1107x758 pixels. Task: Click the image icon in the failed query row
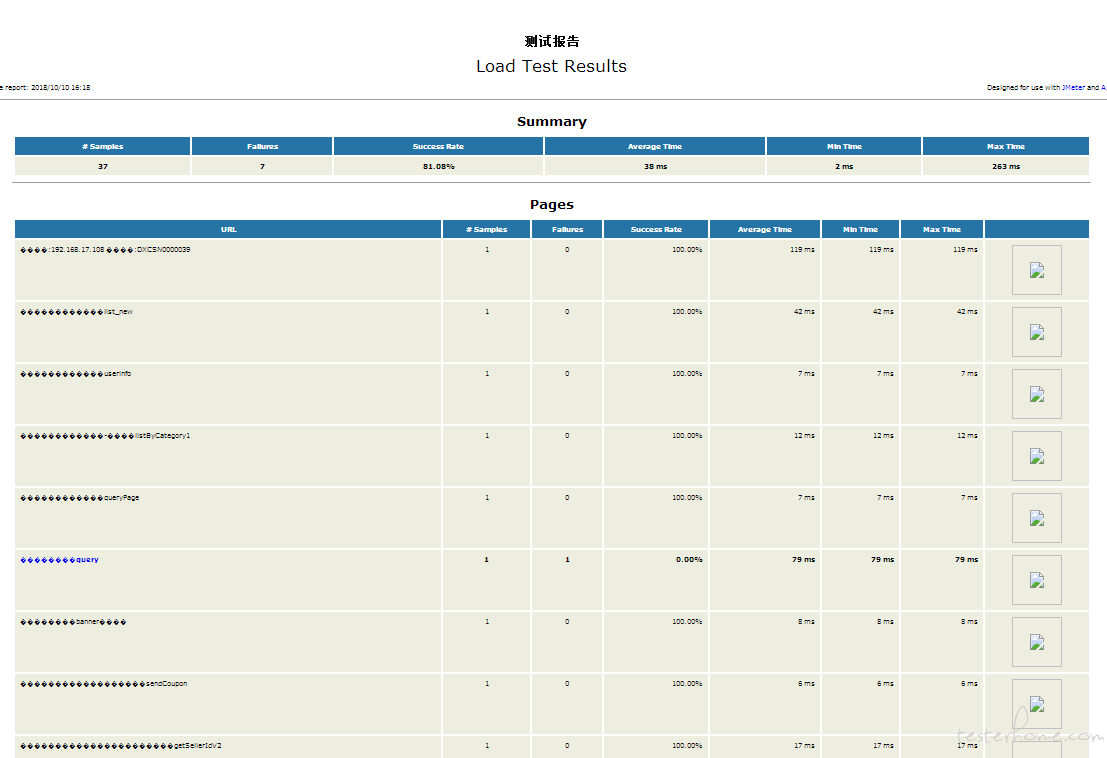click(1036, 580)
